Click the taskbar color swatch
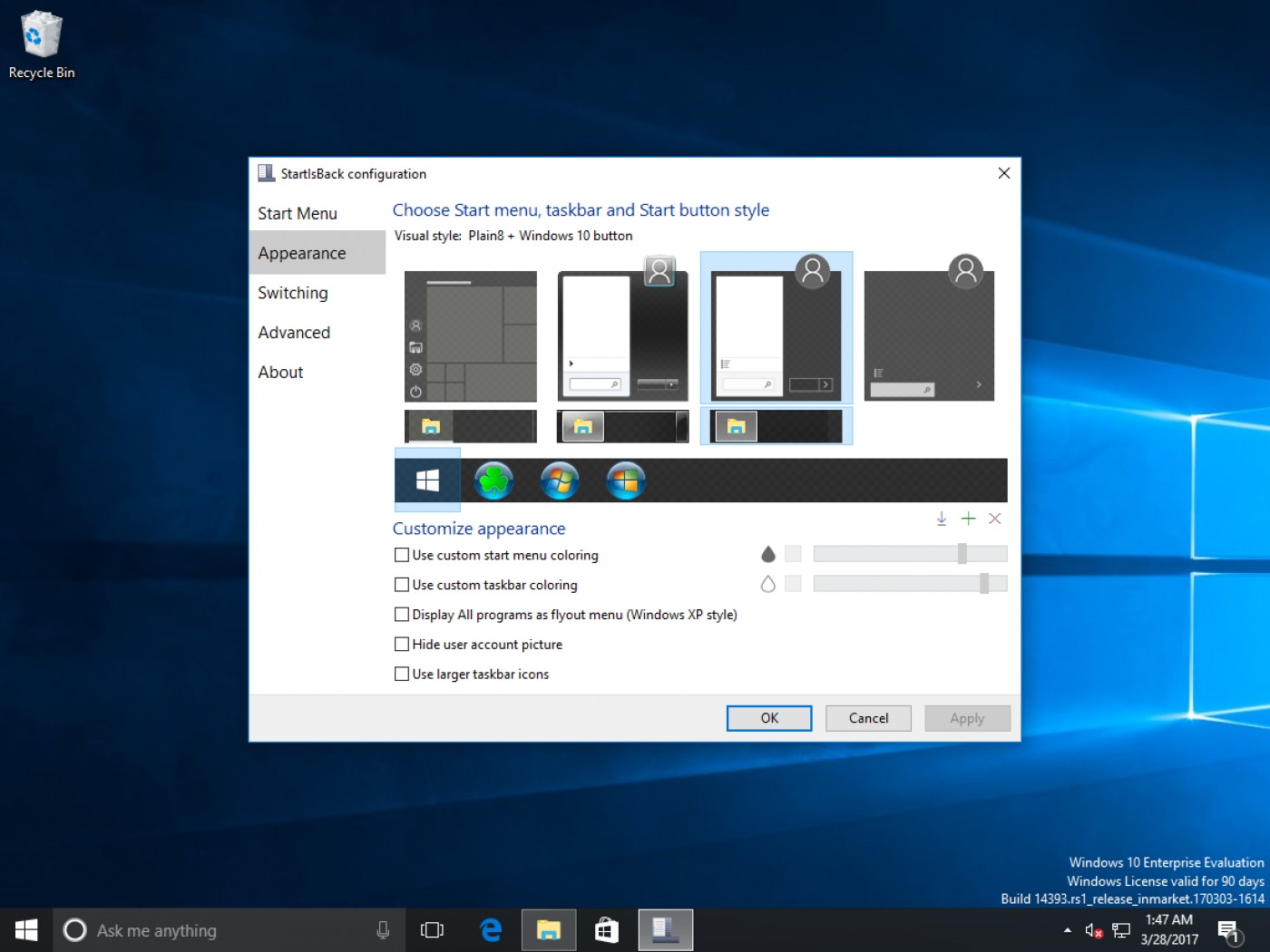The image size is (1270, 952). pyautogui.click(x=793, y=584)
